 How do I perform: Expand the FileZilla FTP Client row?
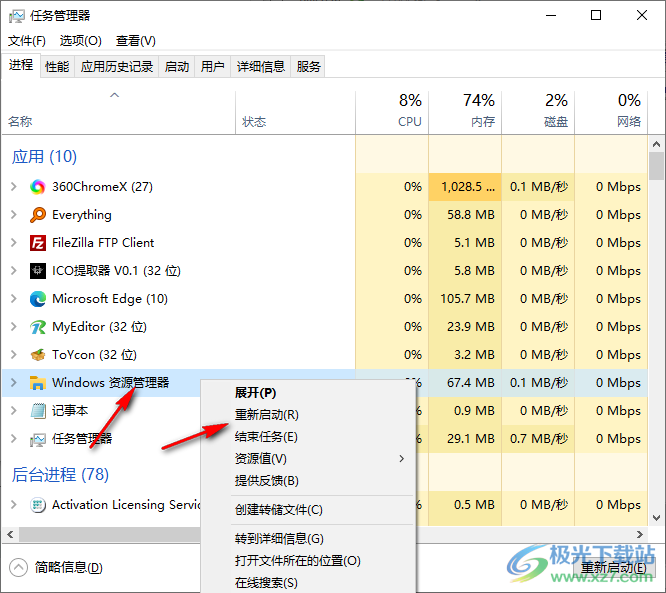14,243
